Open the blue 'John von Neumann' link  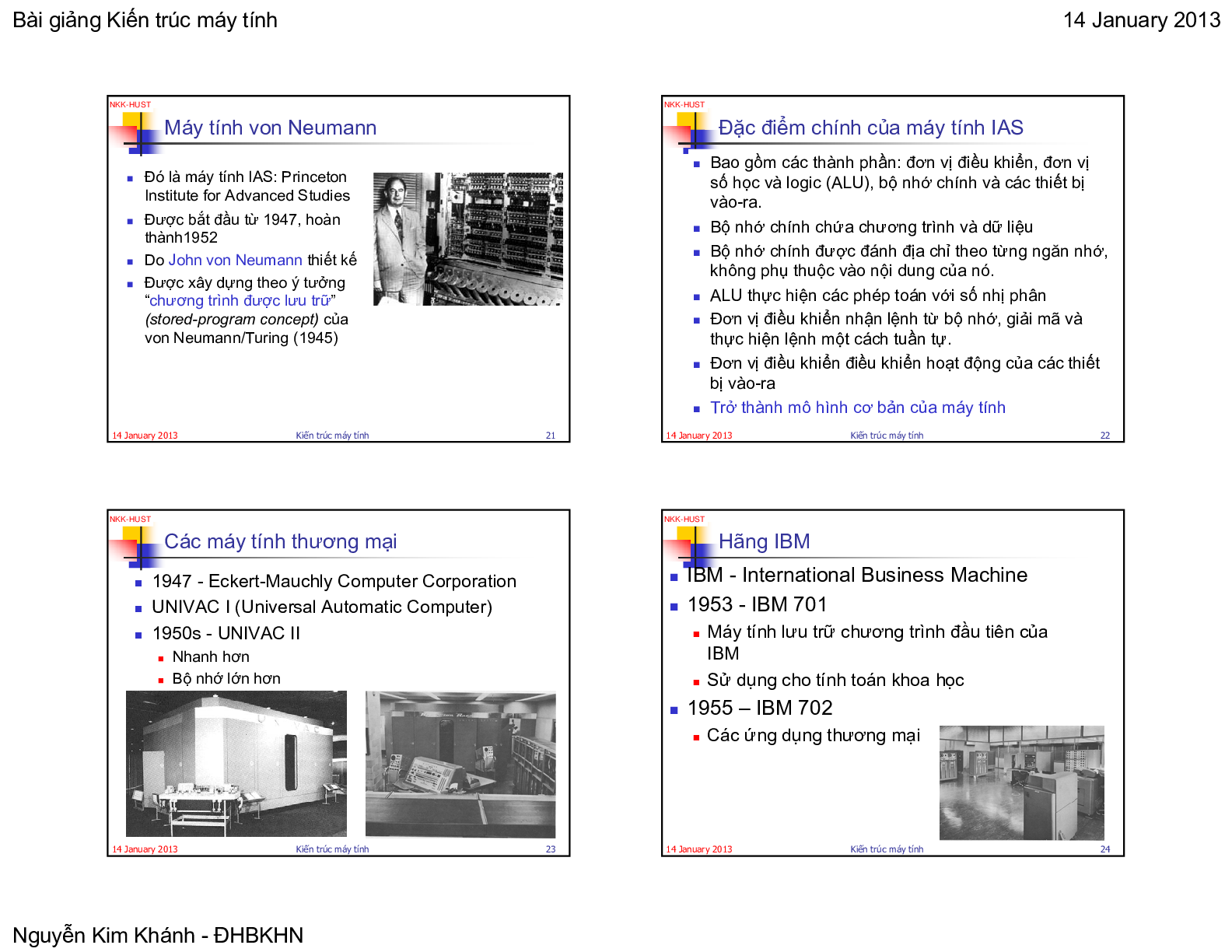[235, 260]
